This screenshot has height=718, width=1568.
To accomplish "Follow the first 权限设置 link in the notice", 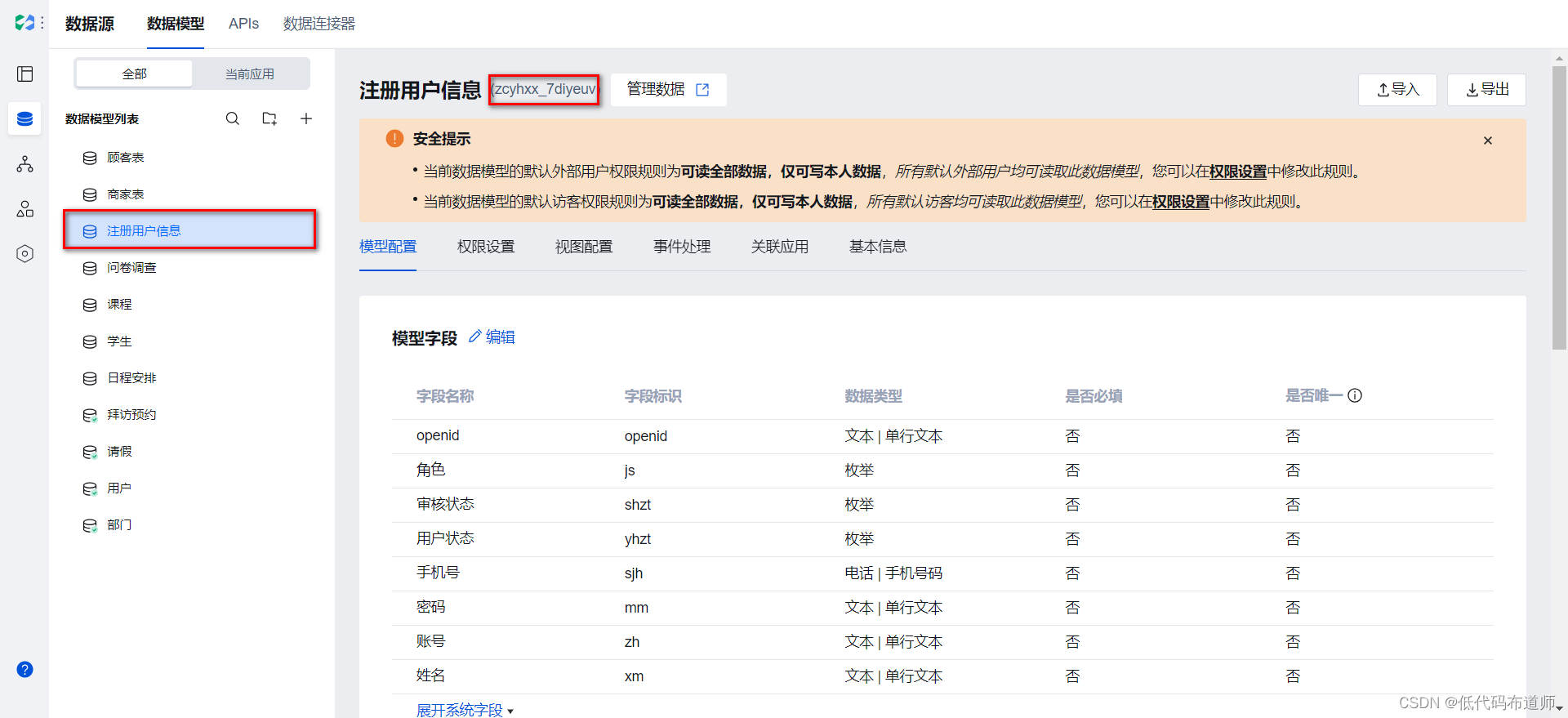I will pos(1238,172).
